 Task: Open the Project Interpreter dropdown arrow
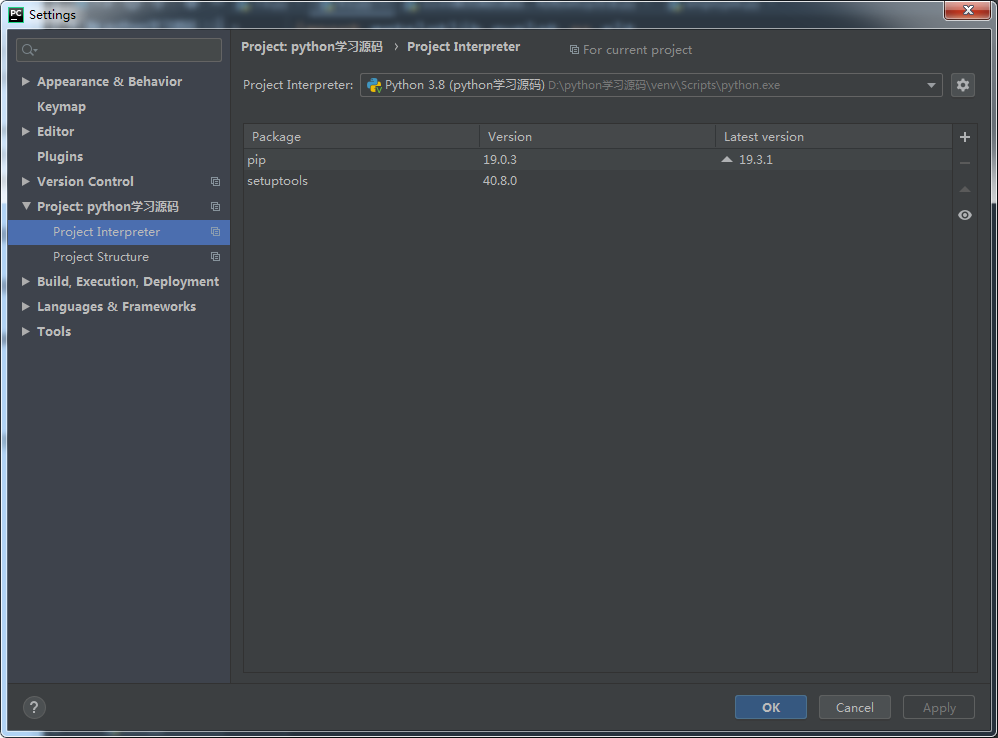coord(931,85)
